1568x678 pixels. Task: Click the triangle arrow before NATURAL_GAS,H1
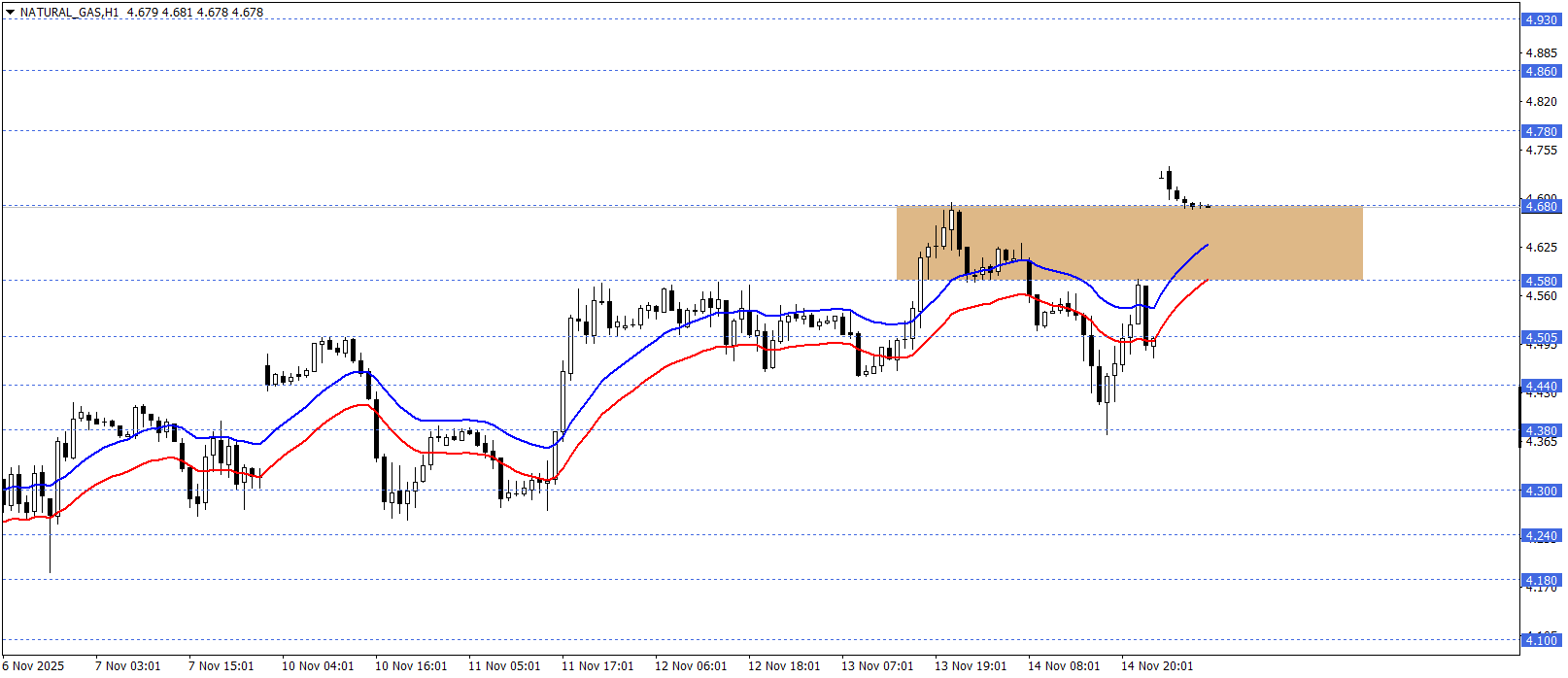click(x=10, y=13)
